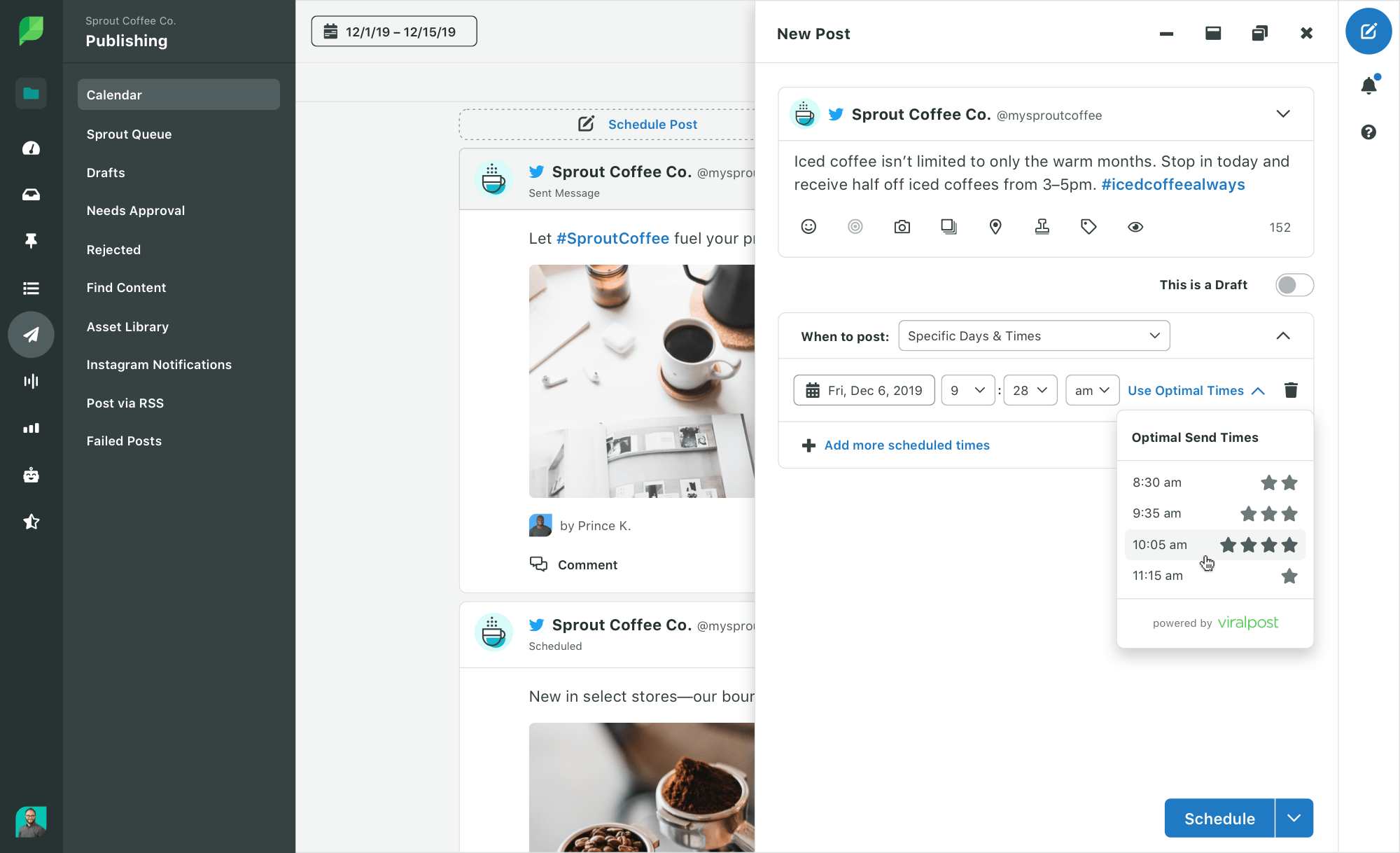Open Failed Posts
This screenshot has height=853, width=1400.
click(x=124, y=441)
